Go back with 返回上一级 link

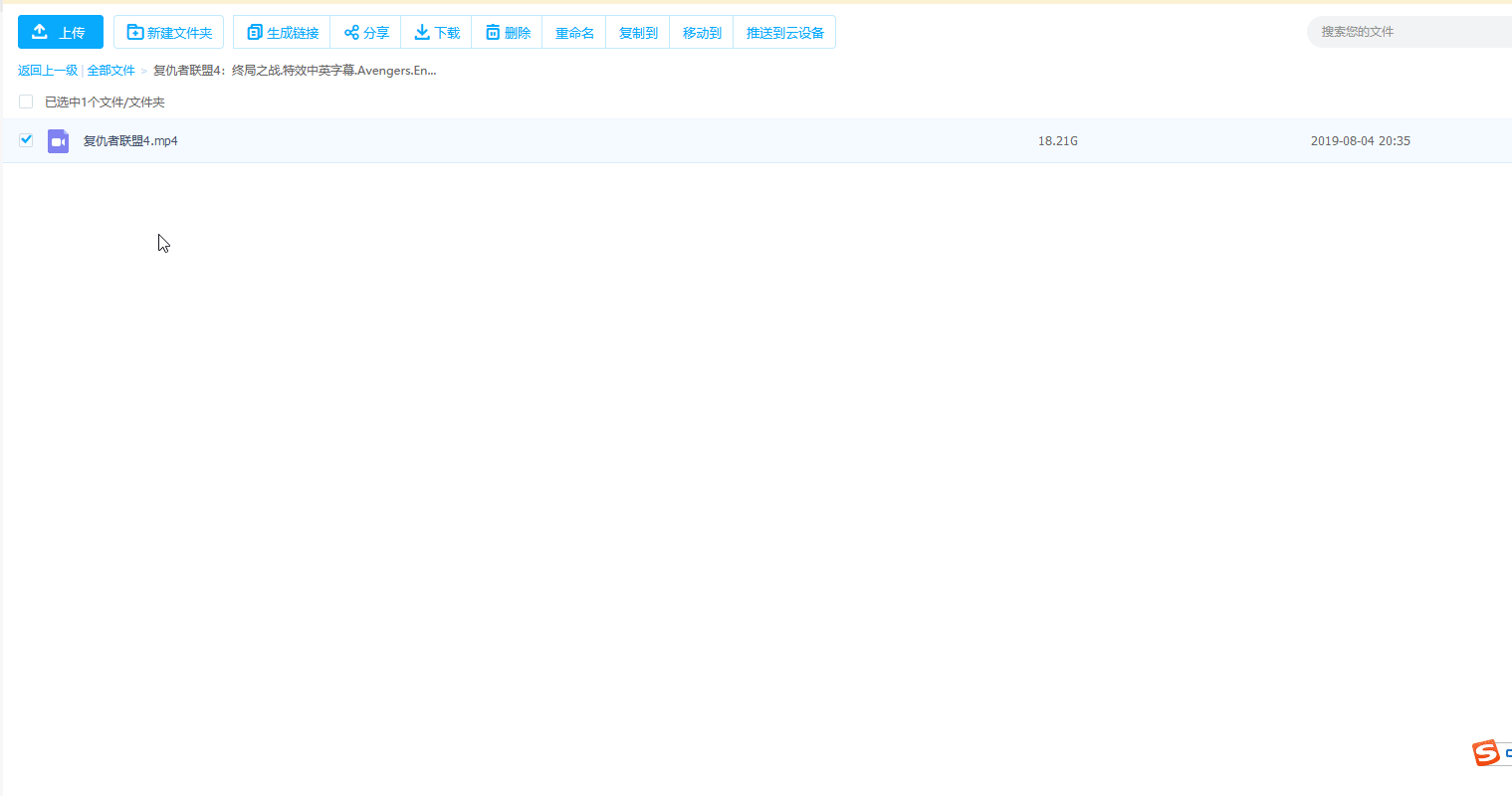tap(48, 71)
